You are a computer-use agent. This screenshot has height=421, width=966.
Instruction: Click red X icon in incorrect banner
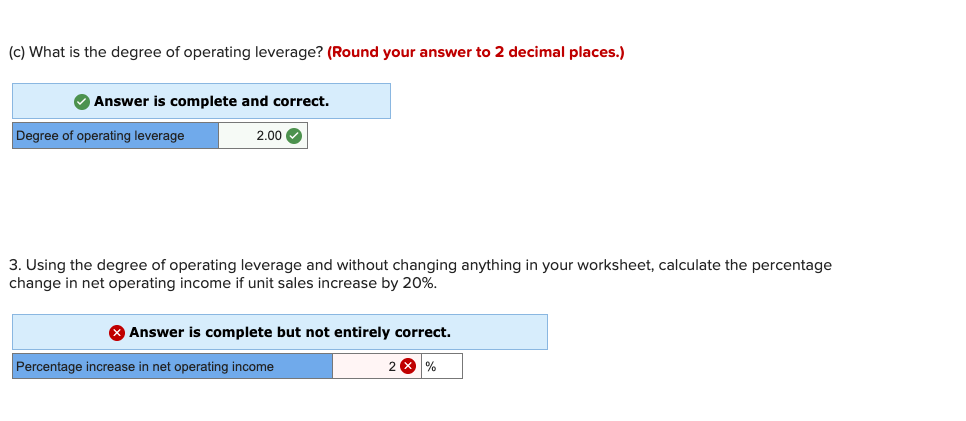(x=117, y=333)
